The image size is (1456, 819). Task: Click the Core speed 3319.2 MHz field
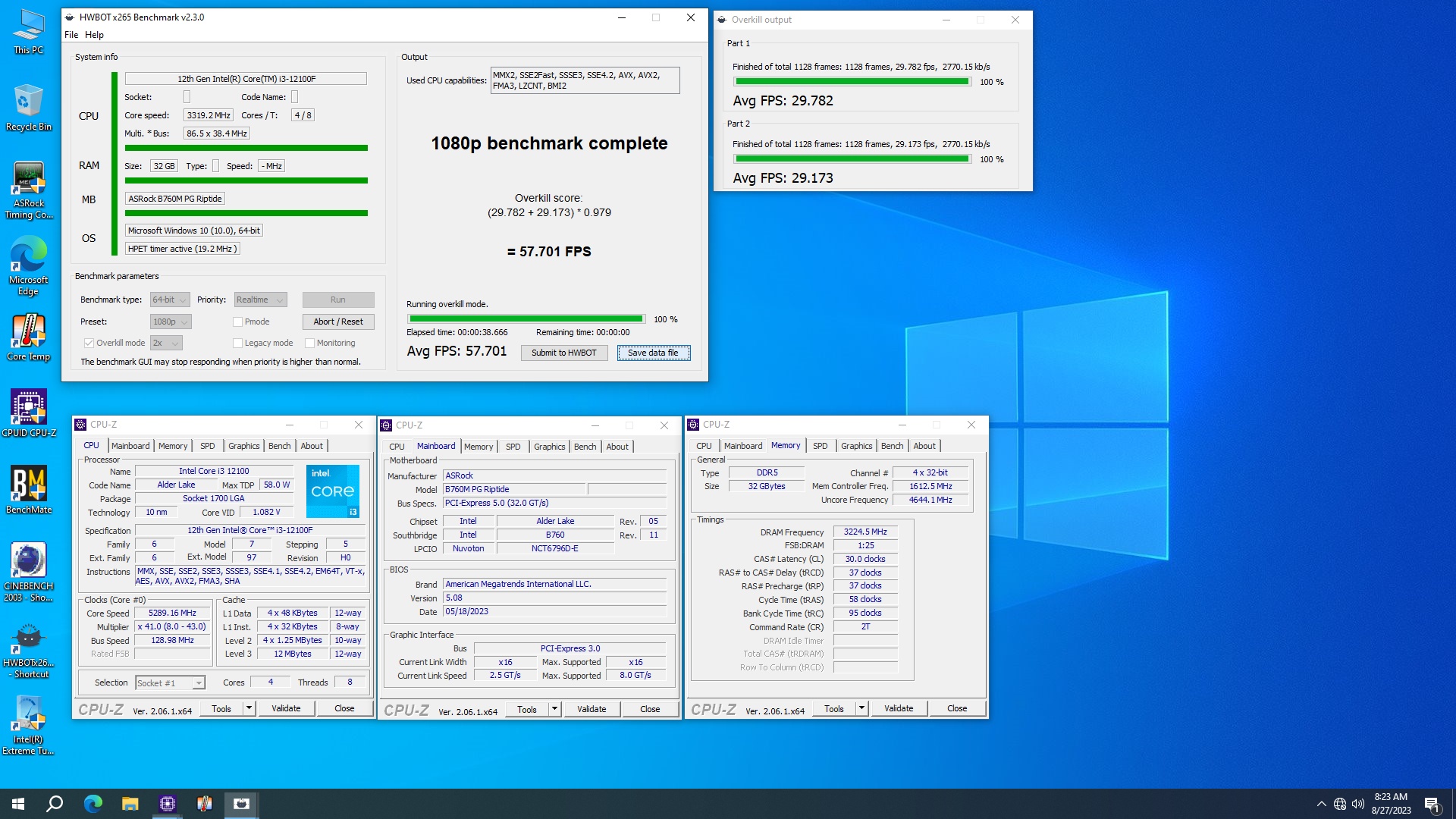[208, 115]
